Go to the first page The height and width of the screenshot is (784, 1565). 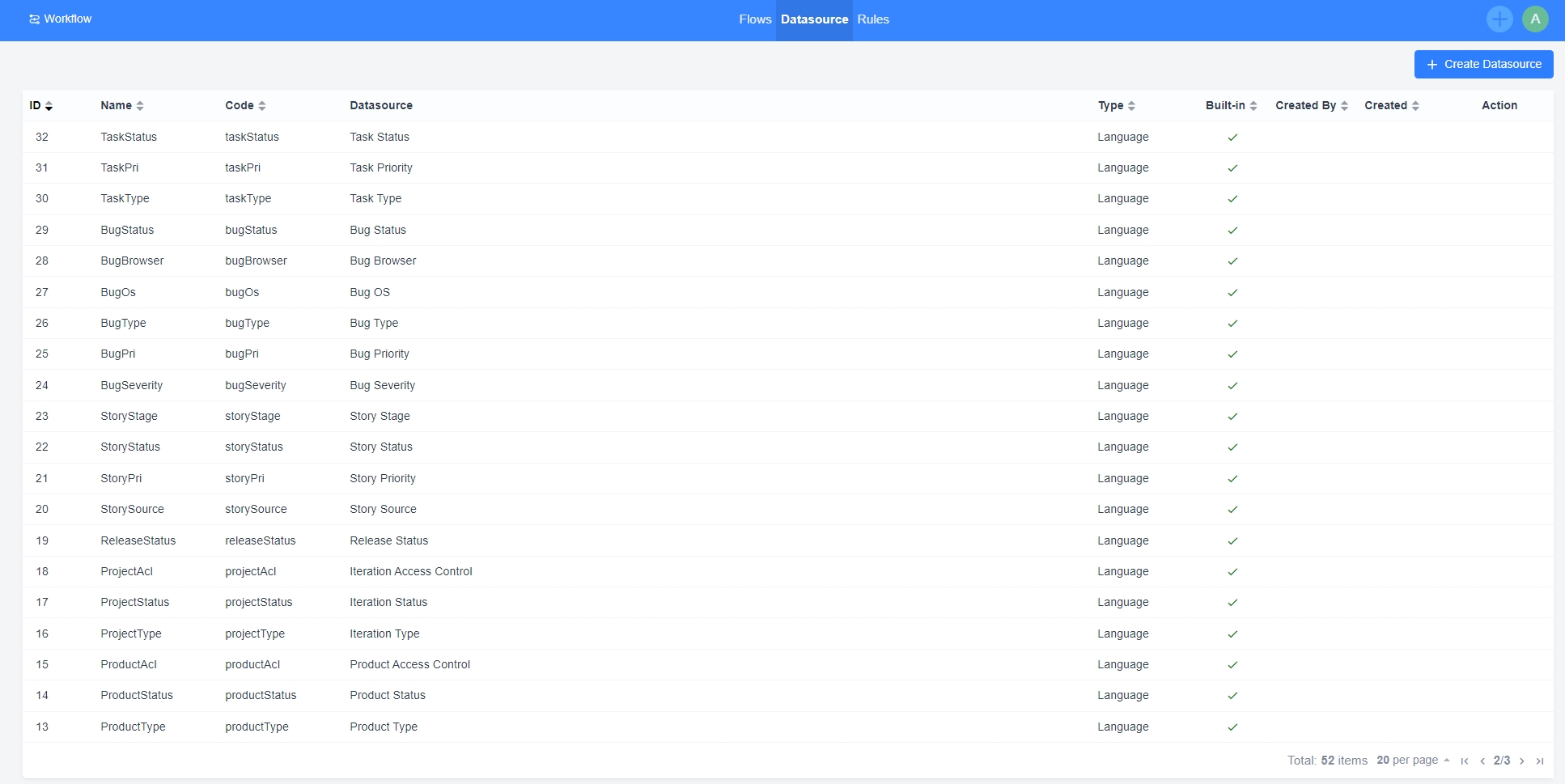tap(1464, 761)
